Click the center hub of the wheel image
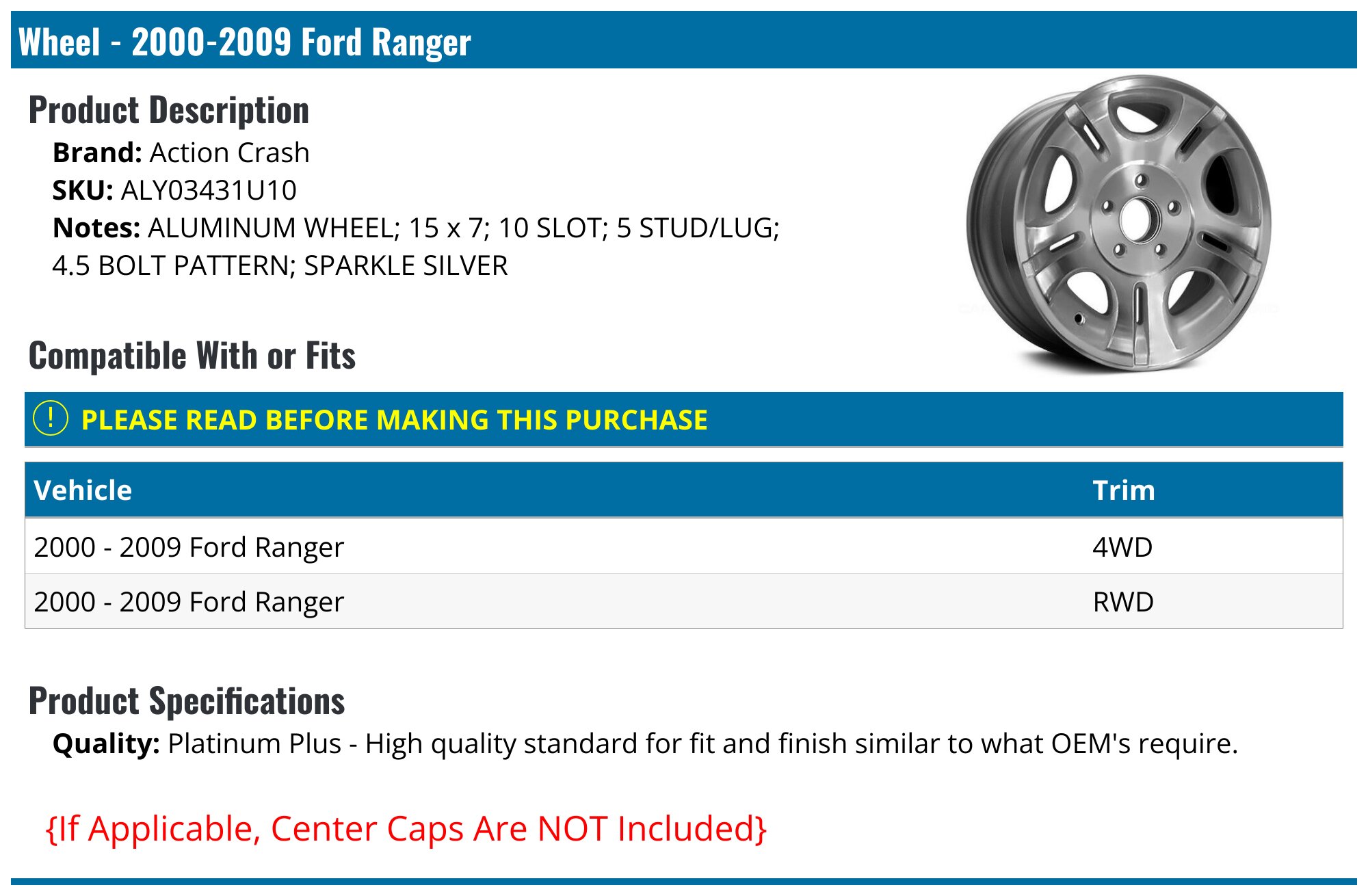This screenshot has width=1368, height=896. pyautogui.click(x=1136, y=220)
